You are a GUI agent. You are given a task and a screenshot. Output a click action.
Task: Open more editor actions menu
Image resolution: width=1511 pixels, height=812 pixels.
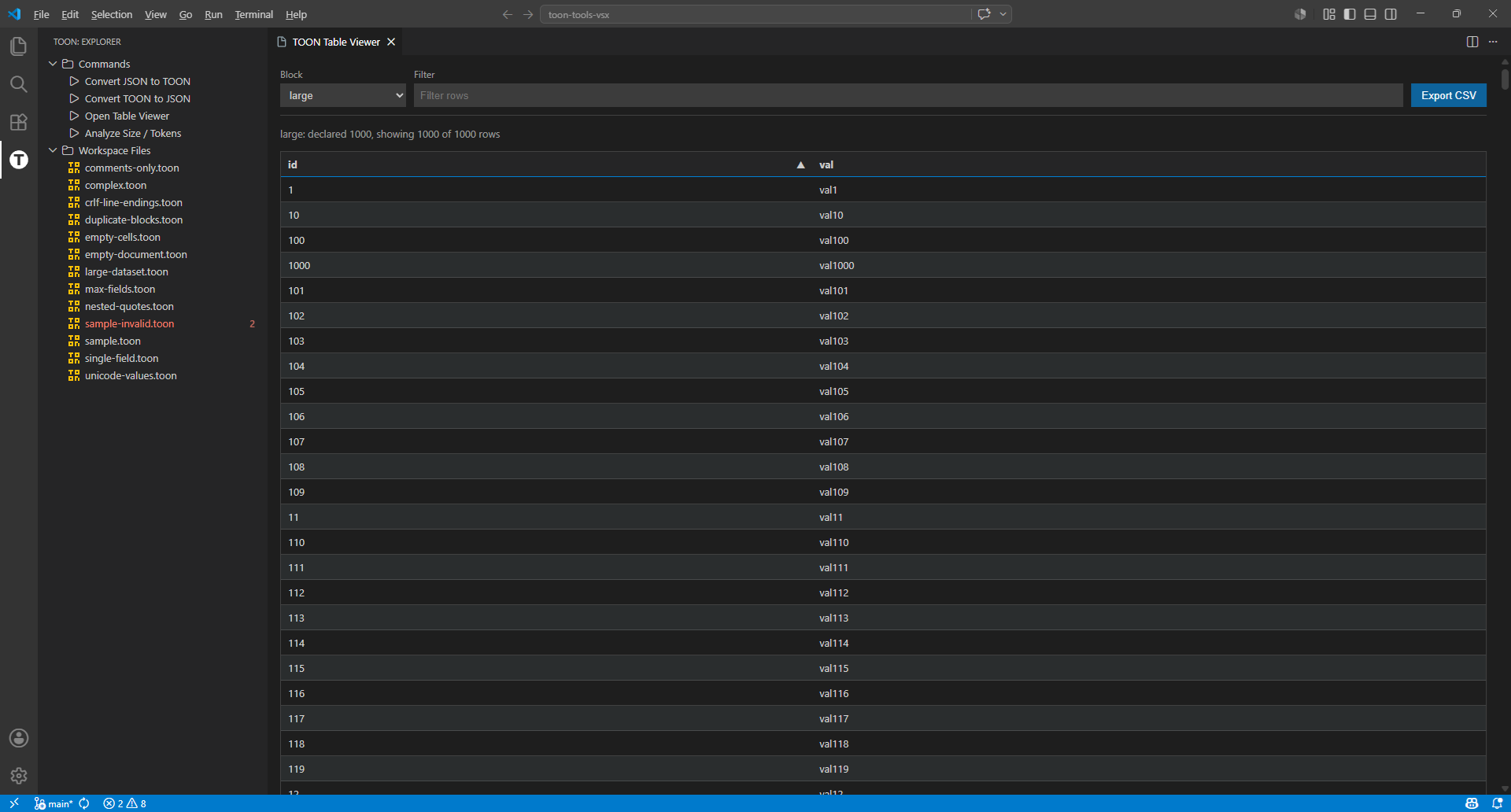tap(1493, 42)
